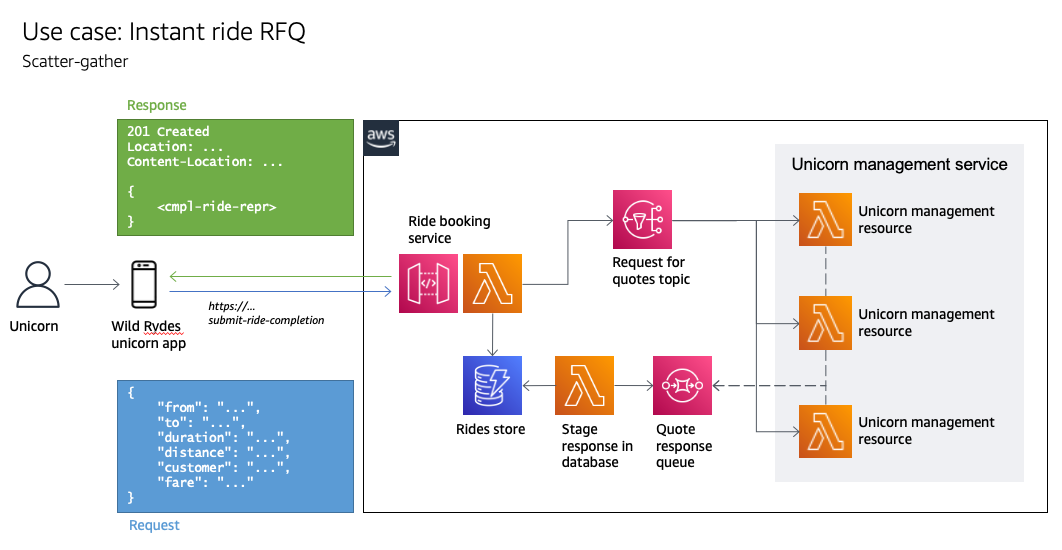Select the Wild Rydes mobile phone icon
Viewport: 1062px width, 550px height.
[x=144, y=284]
